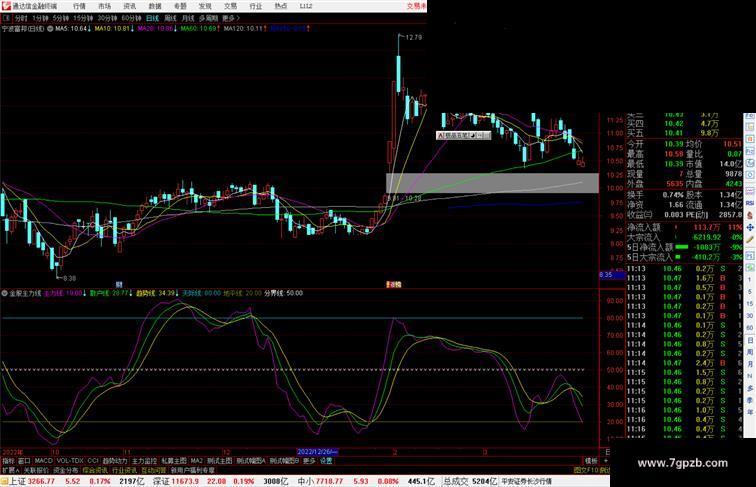
Task: Click the 上证 index value in status bar
Action: point(41,481)
